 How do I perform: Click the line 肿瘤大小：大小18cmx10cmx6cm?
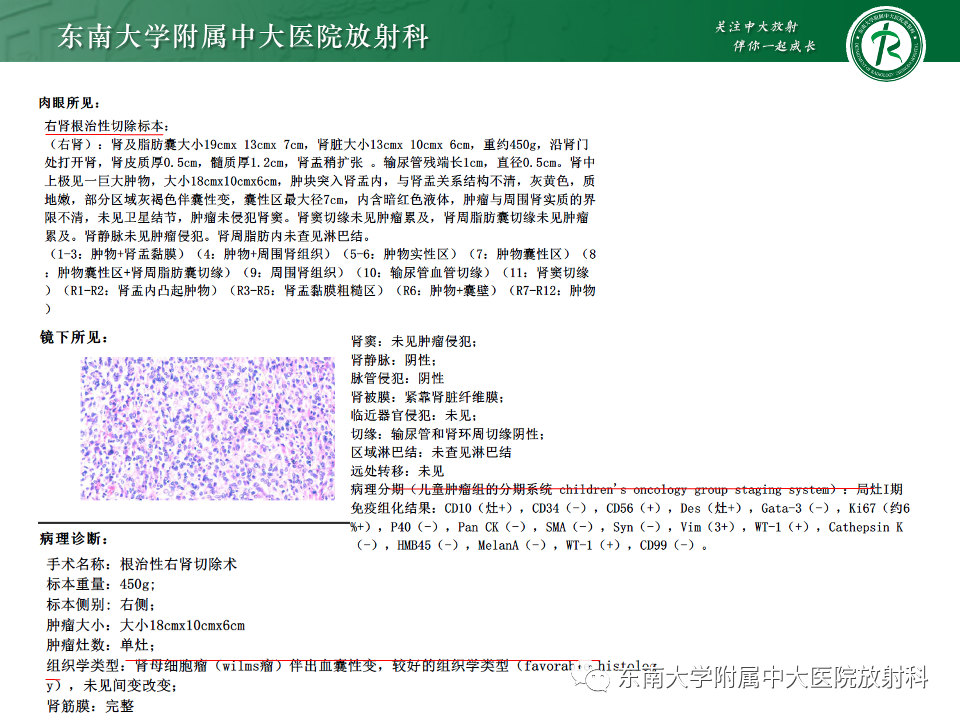[146, 626]
